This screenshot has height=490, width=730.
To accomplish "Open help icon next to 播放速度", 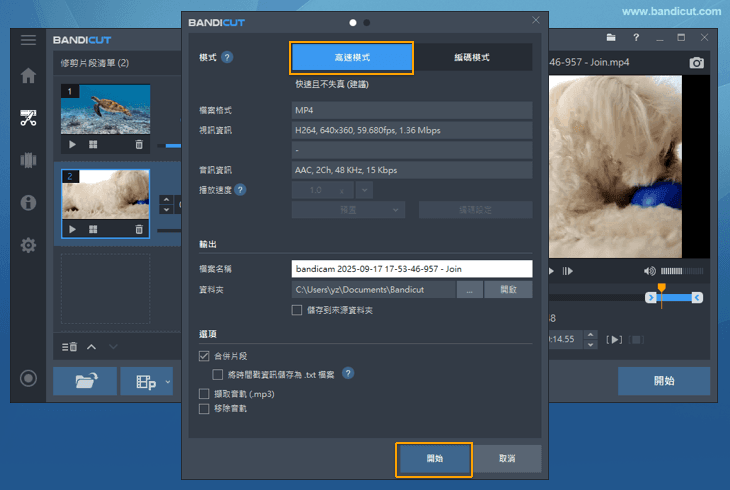I will point(240,190).
